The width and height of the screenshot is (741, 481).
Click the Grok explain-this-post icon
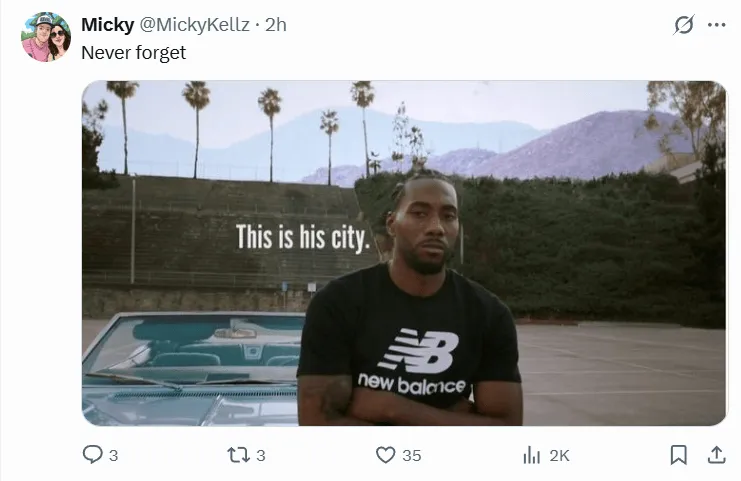(683, 25)
